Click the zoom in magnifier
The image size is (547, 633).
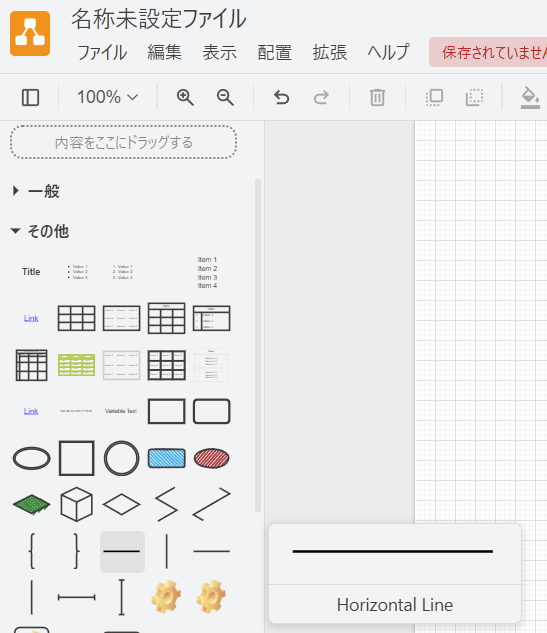tap(185, 98)
